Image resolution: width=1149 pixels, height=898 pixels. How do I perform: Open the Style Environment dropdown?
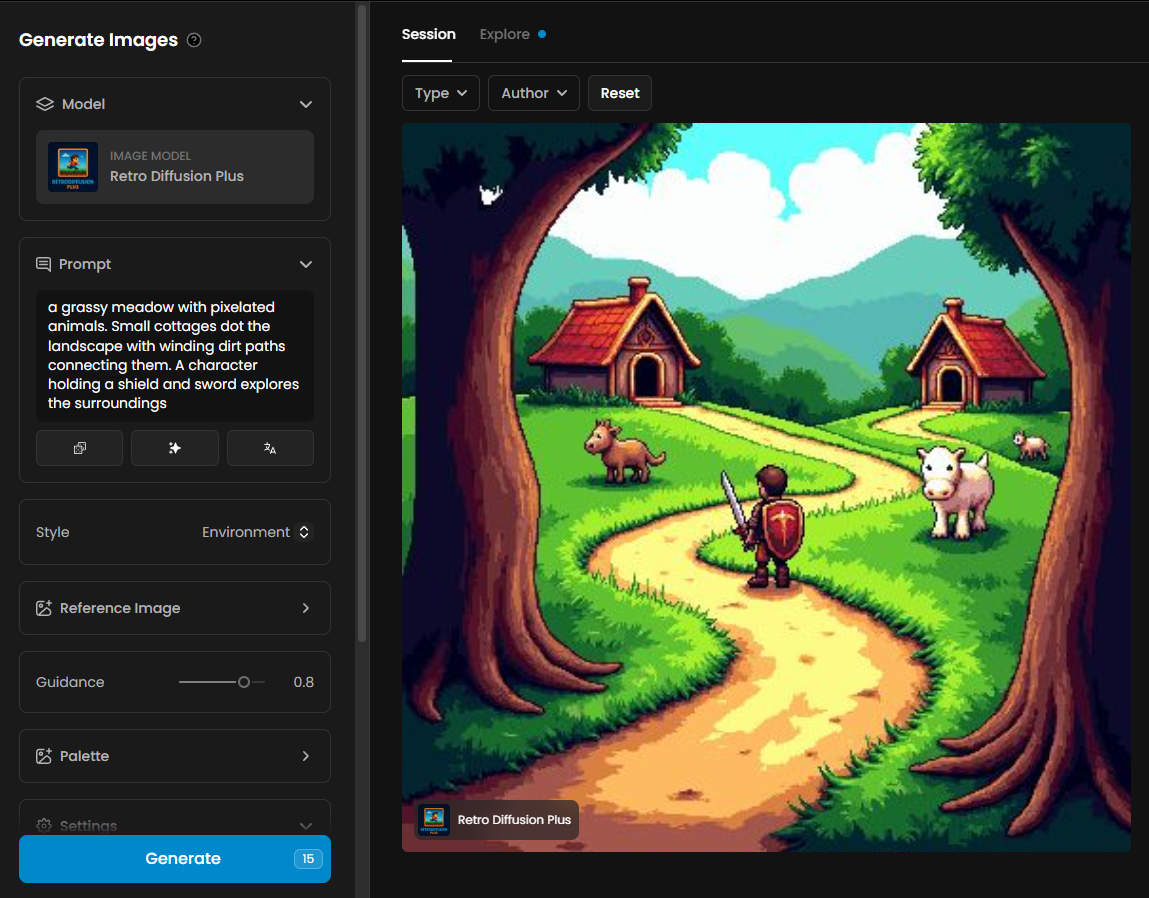click(256, 532)
